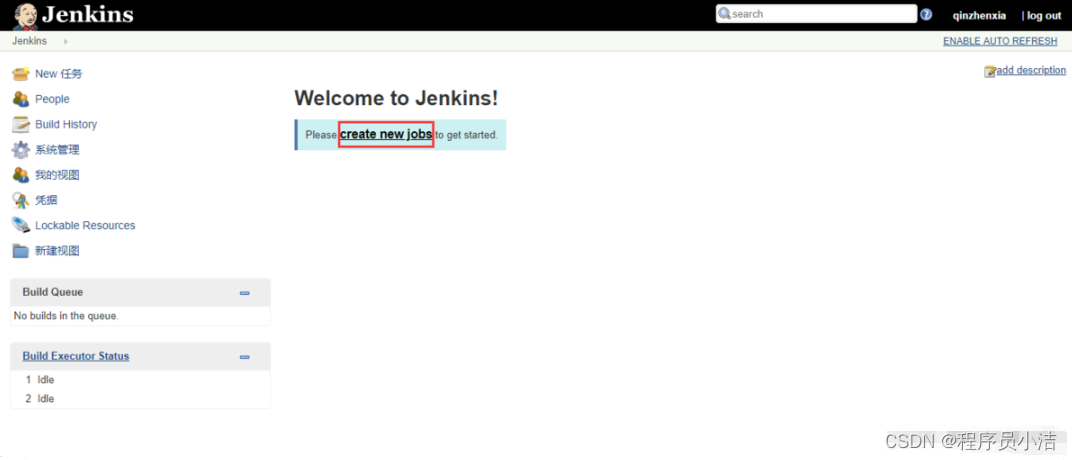The width and height of the screenshot is (1072, 460).
Task: Click the log out link
Action: [x=1044, y=16]
